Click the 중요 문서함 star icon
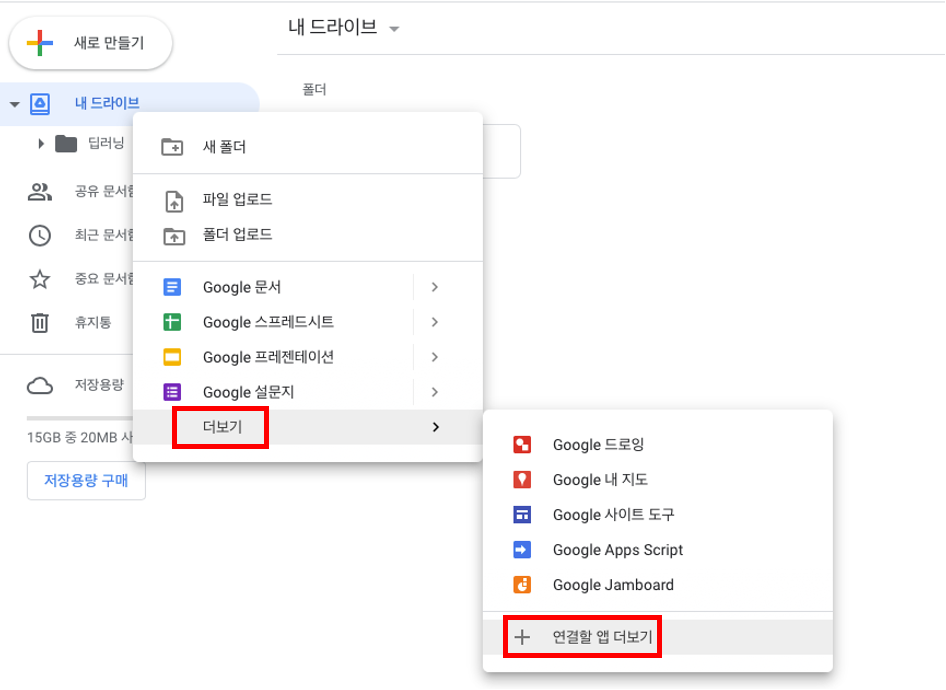Image resolution: width=946 pixels, height=690 pixels. (x=40, y=279)
